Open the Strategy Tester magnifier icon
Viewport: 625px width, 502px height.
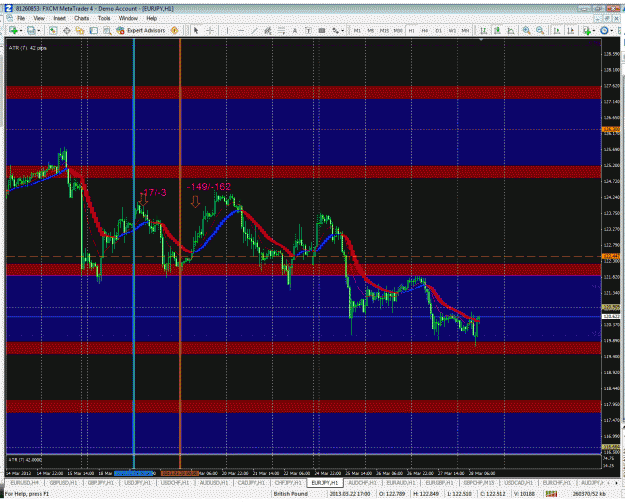pyautogui.click(x=107, y=30)
